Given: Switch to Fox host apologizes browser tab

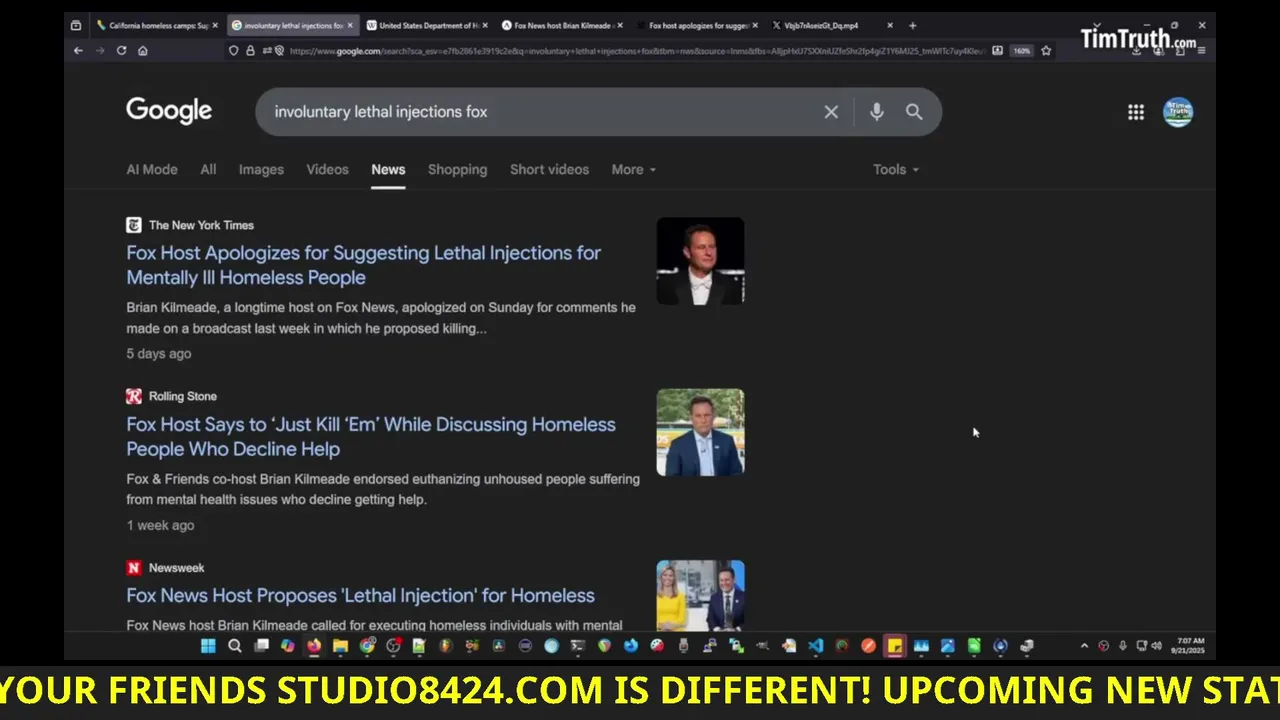Looking at the screenshot, I should coord(698,26).
